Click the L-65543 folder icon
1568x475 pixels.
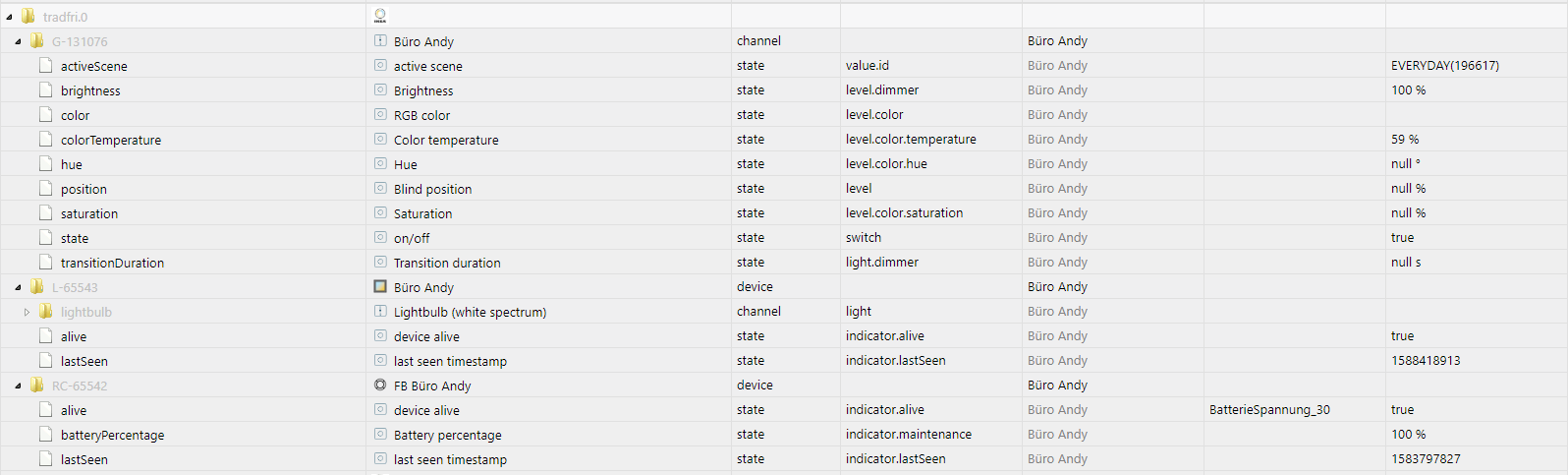pos(36,286)
